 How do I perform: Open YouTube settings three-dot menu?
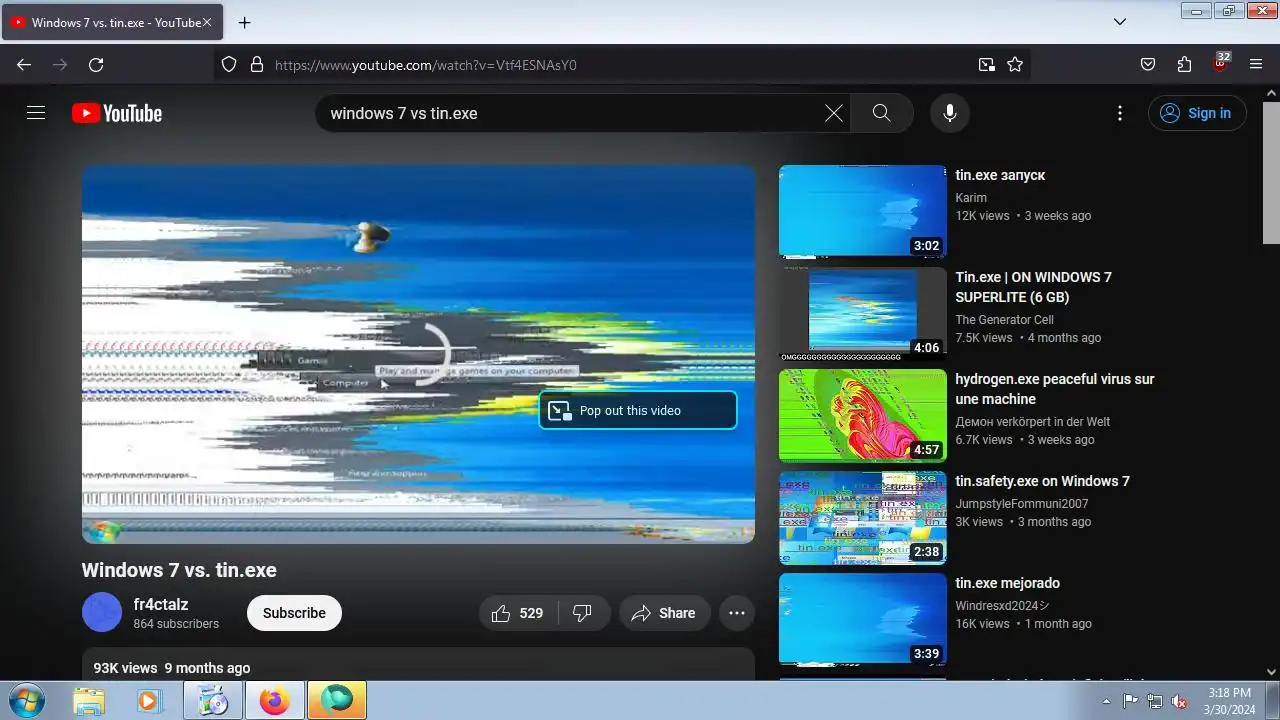pyautogui.click(x=1120, y=113)
